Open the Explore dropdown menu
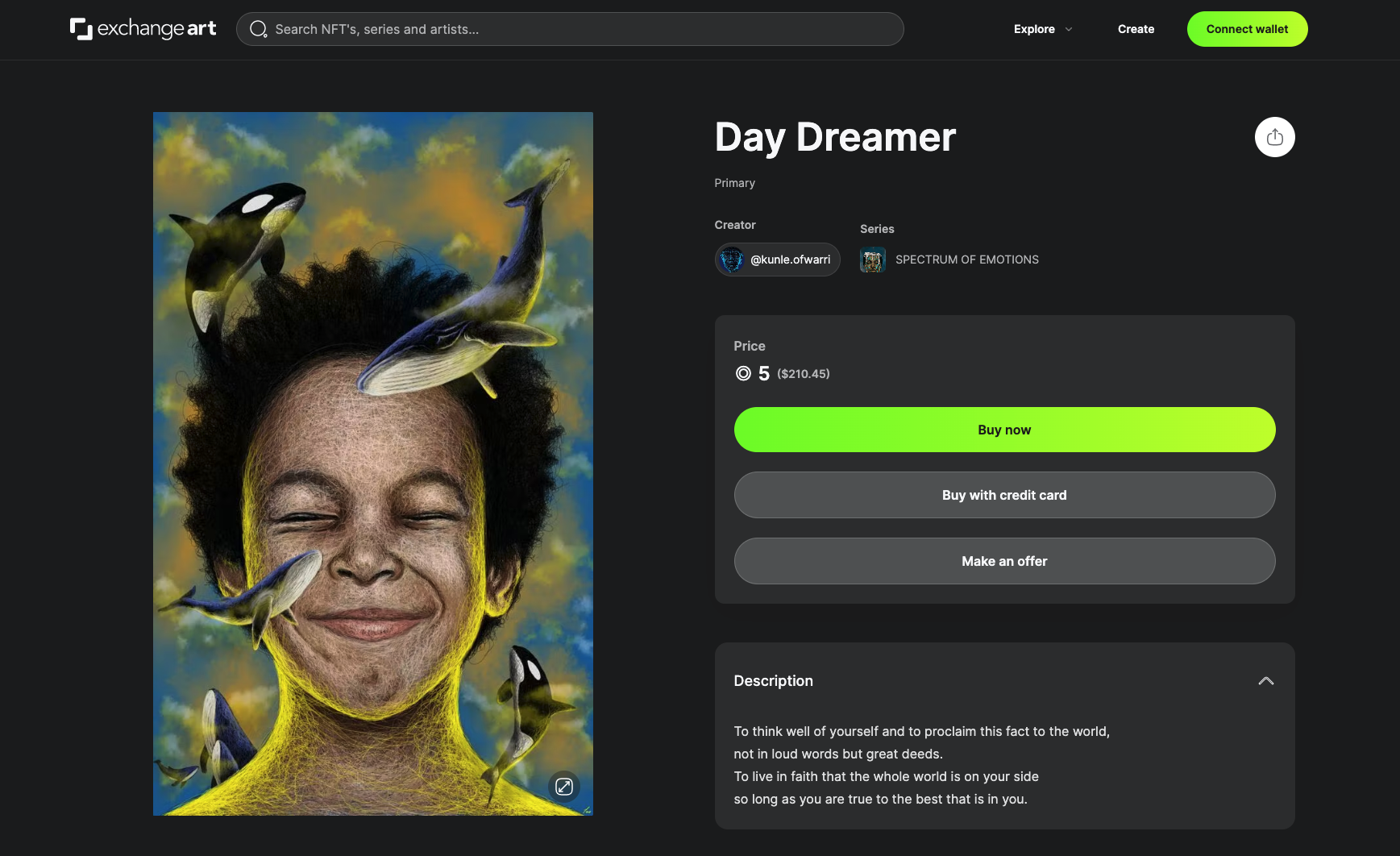This screenshot has height=856, width=1400. pos(1043,29)
